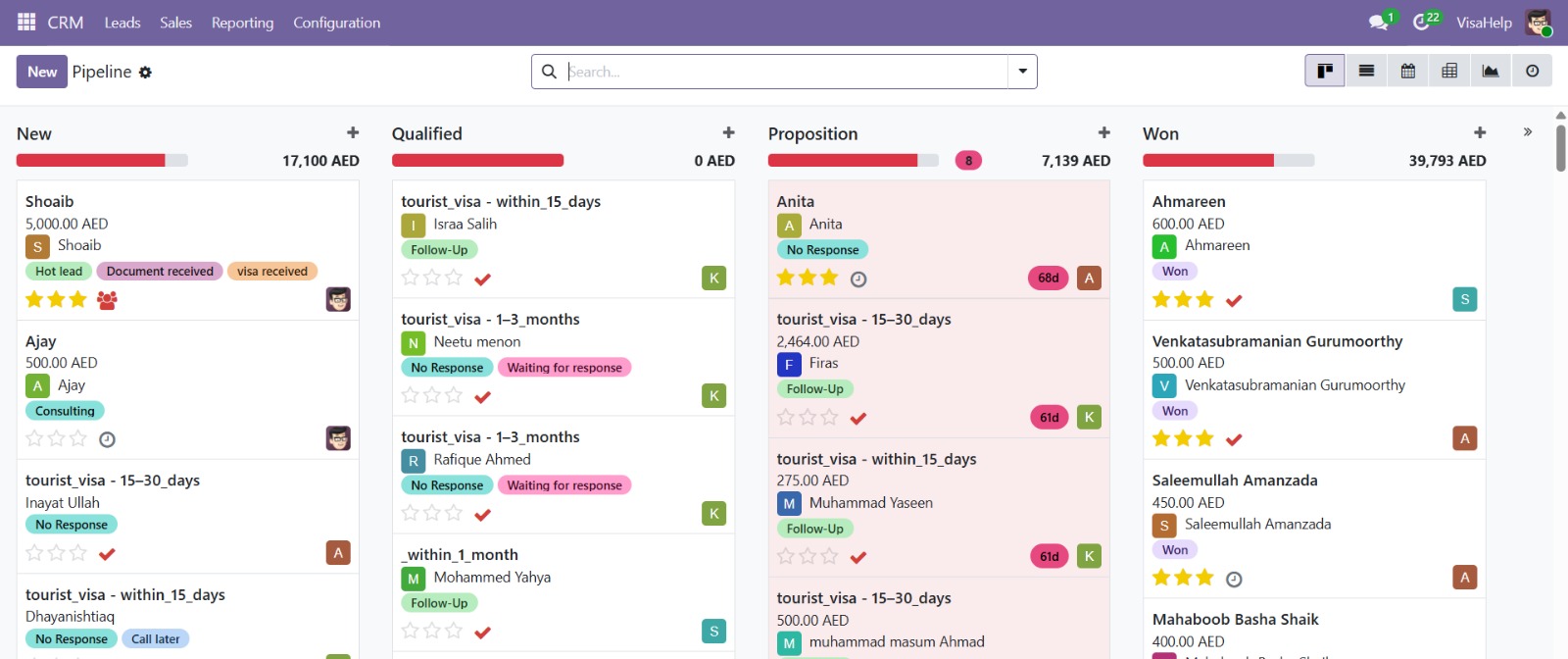Focus the Search input field
The image size is (1568, 659).
pos(787,72)
